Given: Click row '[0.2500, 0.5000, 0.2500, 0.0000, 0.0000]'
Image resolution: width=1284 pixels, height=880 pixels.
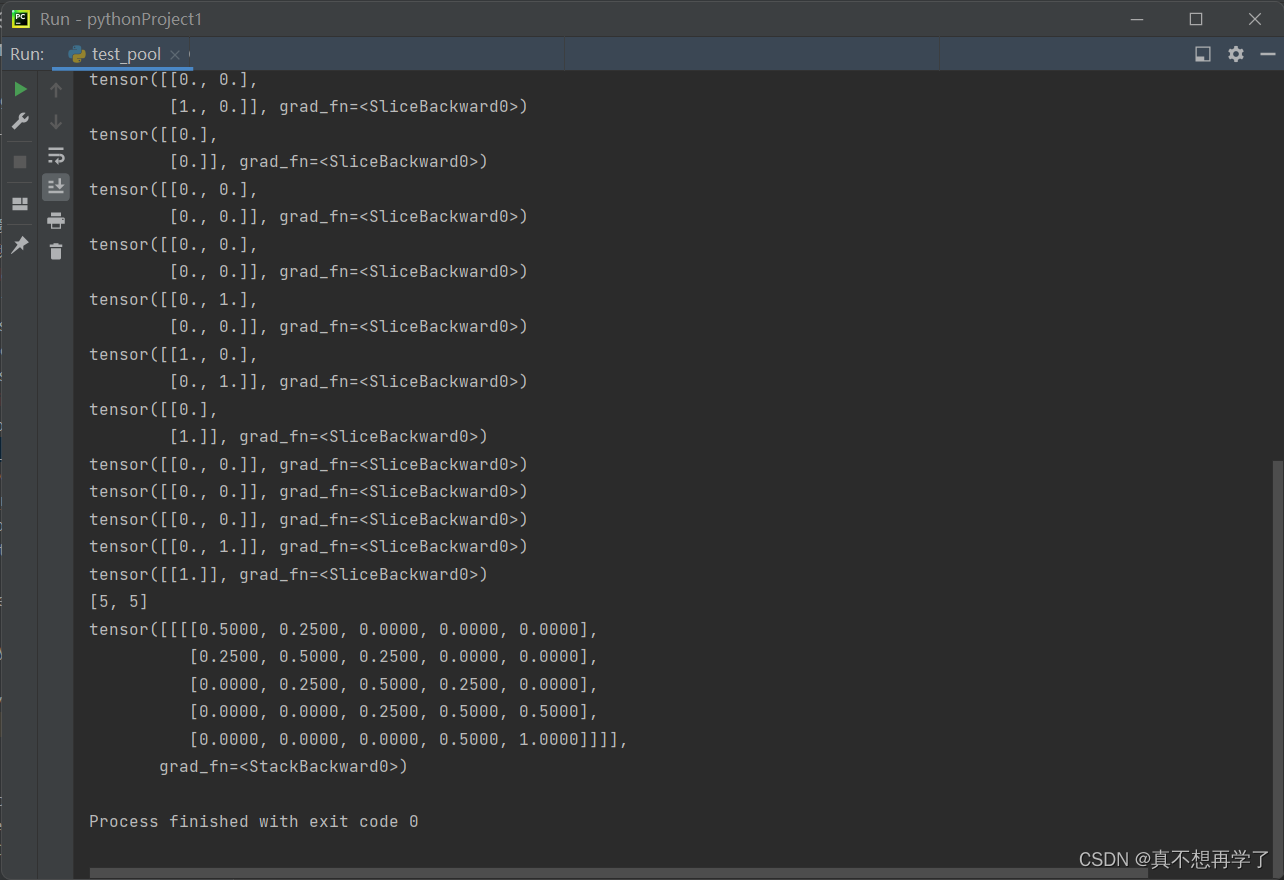Looking at the screenshot, I should (393, 656).
